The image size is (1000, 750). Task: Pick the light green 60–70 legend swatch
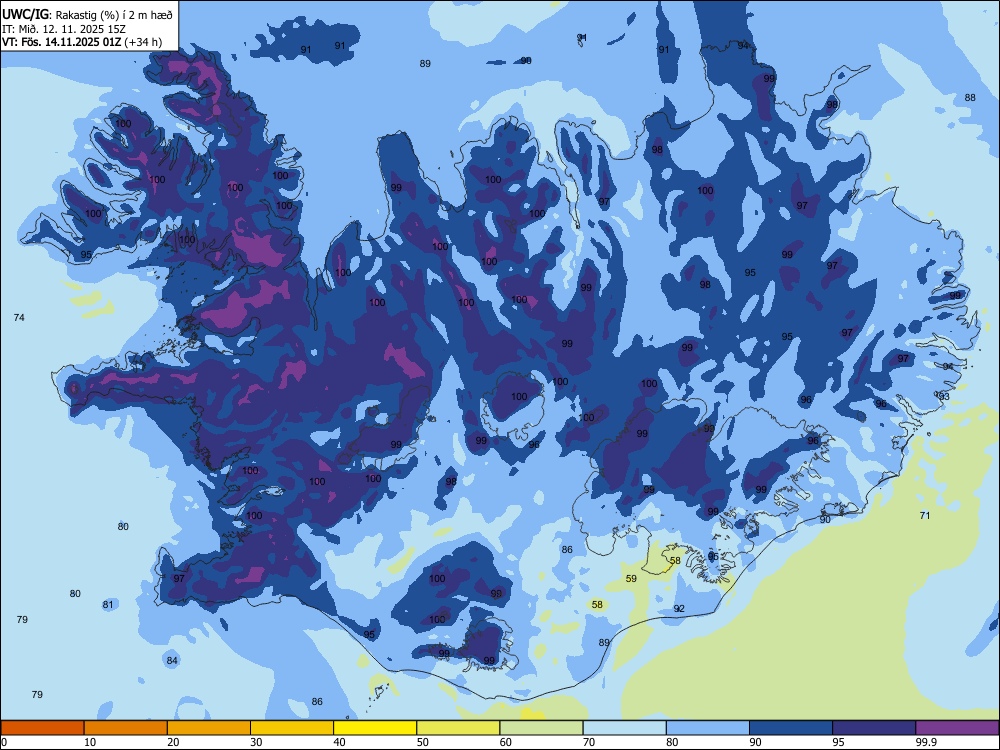[x=541, y=728]
